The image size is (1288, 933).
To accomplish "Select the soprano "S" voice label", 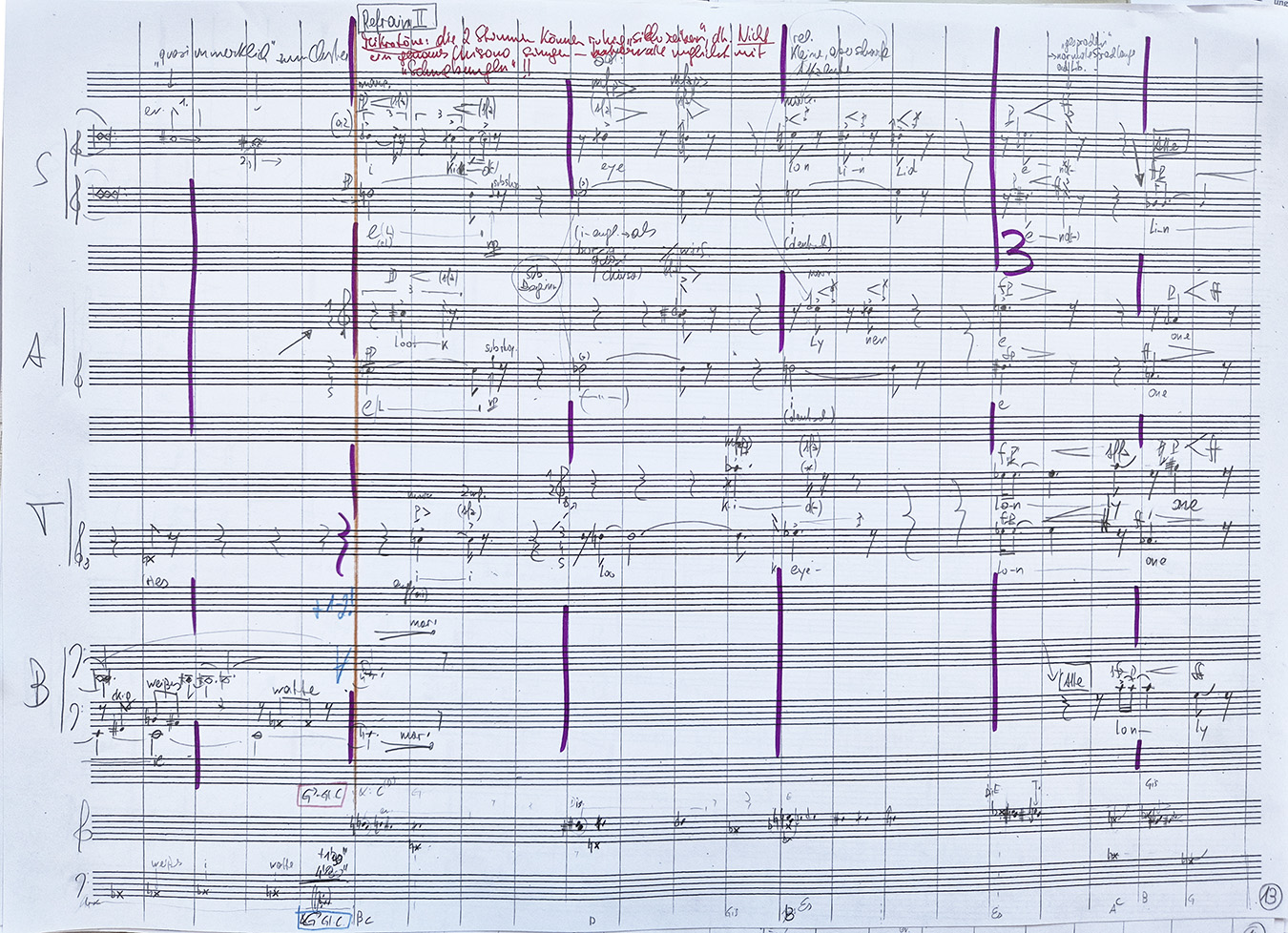I will 43,172.
